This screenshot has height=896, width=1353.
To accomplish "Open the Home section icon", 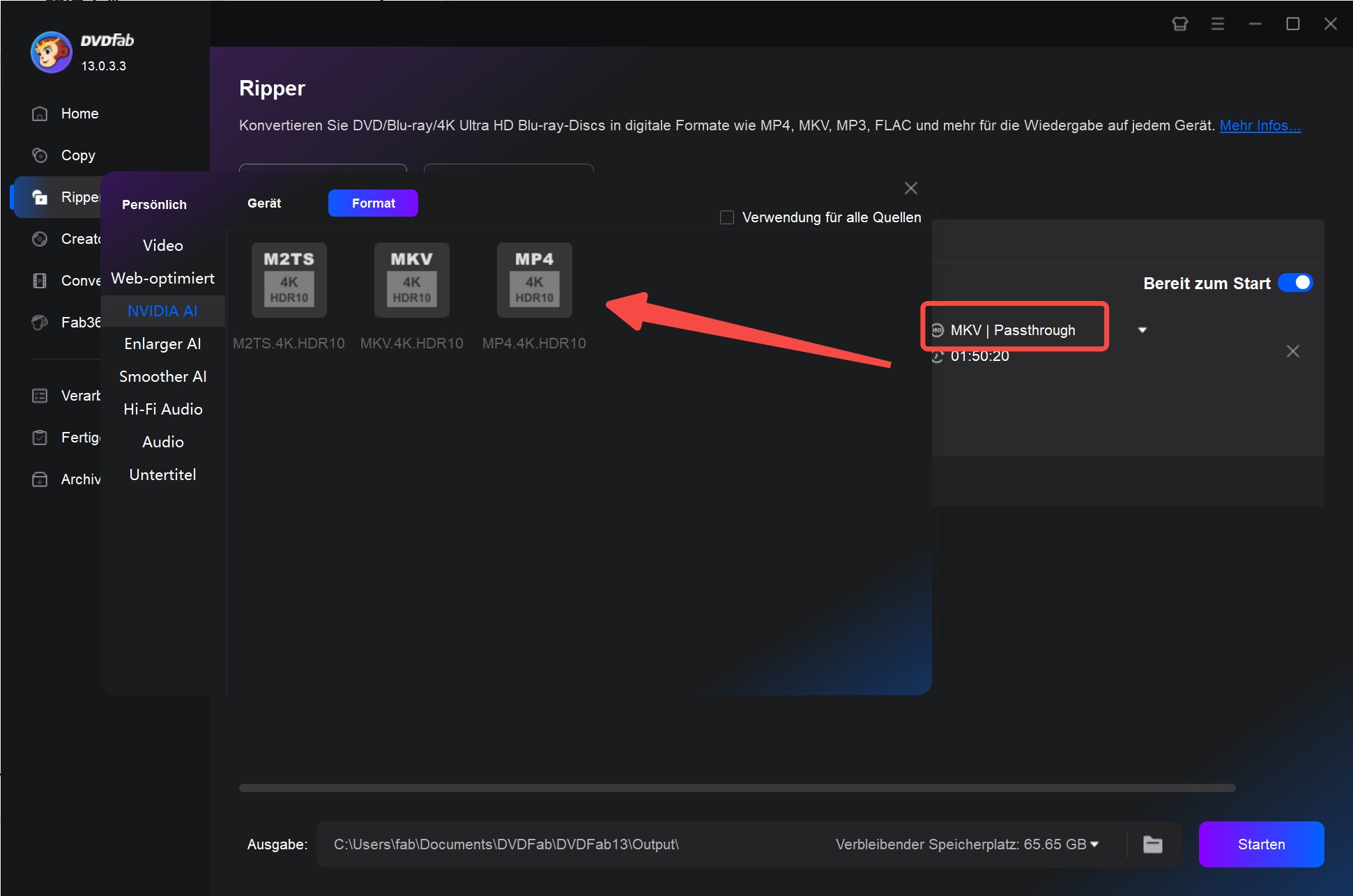I will (40, 114).
